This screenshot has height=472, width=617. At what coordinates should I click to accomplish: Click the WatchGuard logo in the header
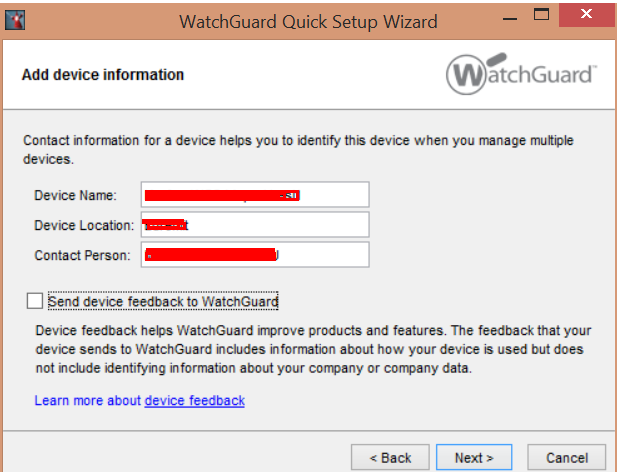click(521, 74)
